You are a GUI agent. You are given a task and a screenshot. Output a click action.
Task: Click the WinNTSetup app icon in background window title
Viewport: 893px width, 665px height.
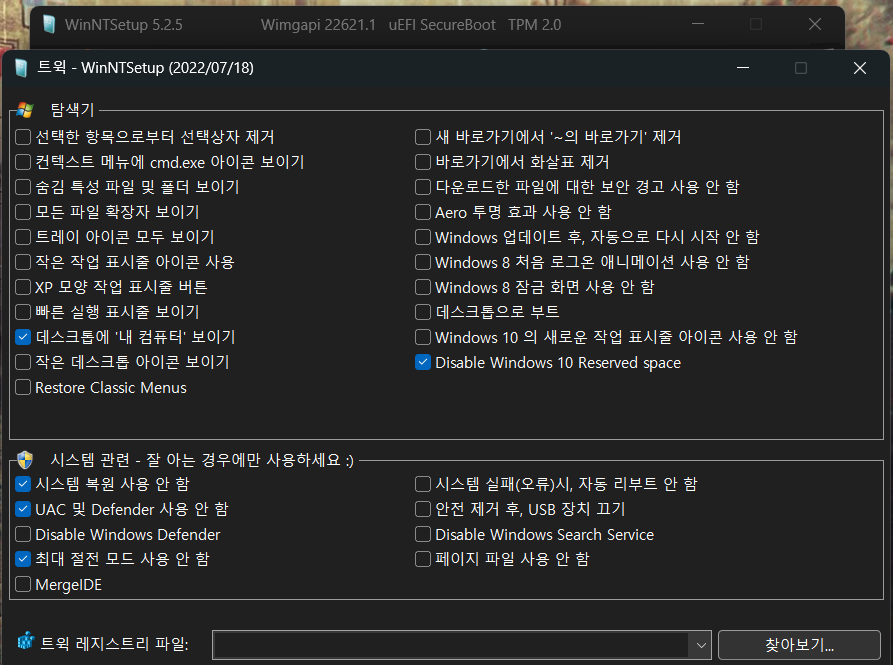tap(50, 24)
